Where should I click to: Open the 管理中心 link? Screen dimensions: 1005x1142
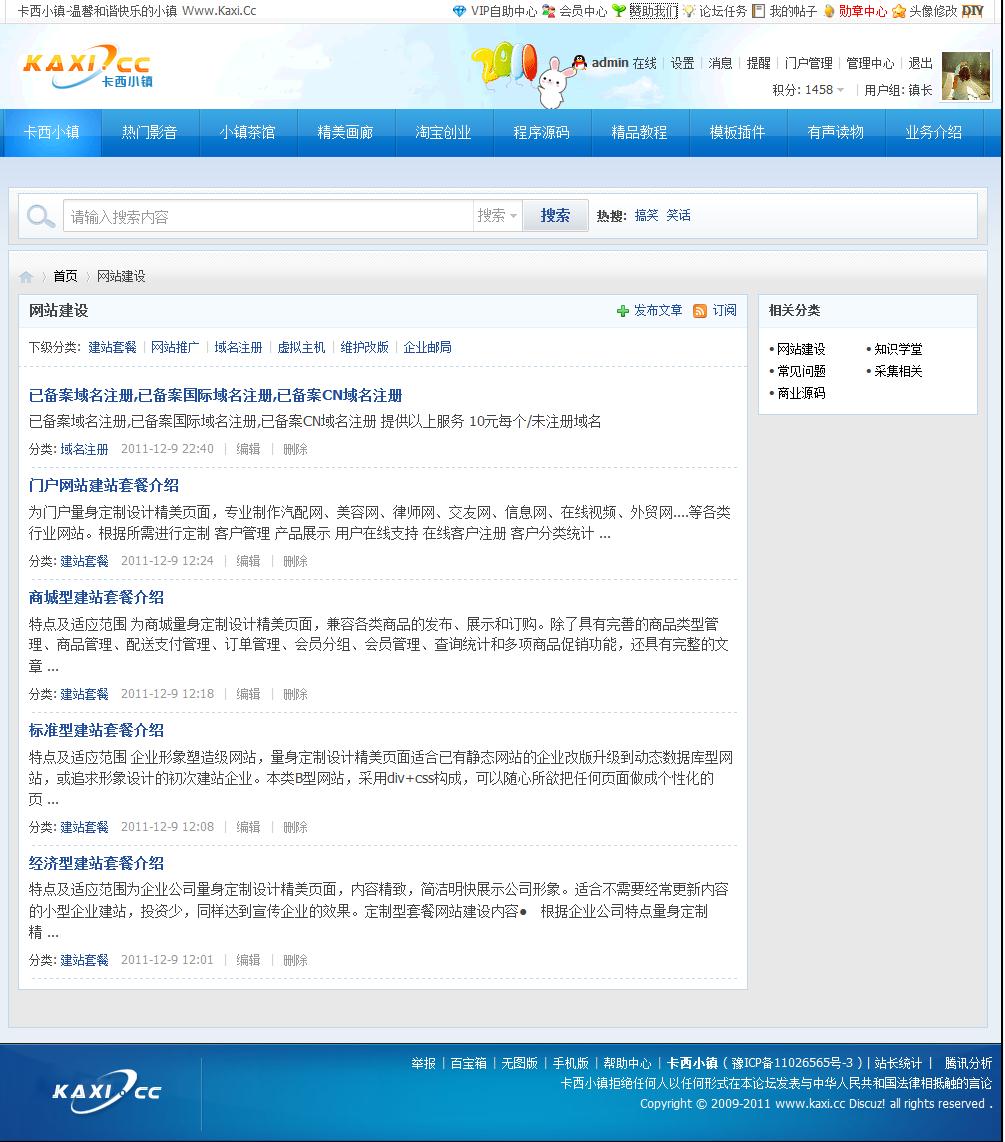(x=870, y=63)
